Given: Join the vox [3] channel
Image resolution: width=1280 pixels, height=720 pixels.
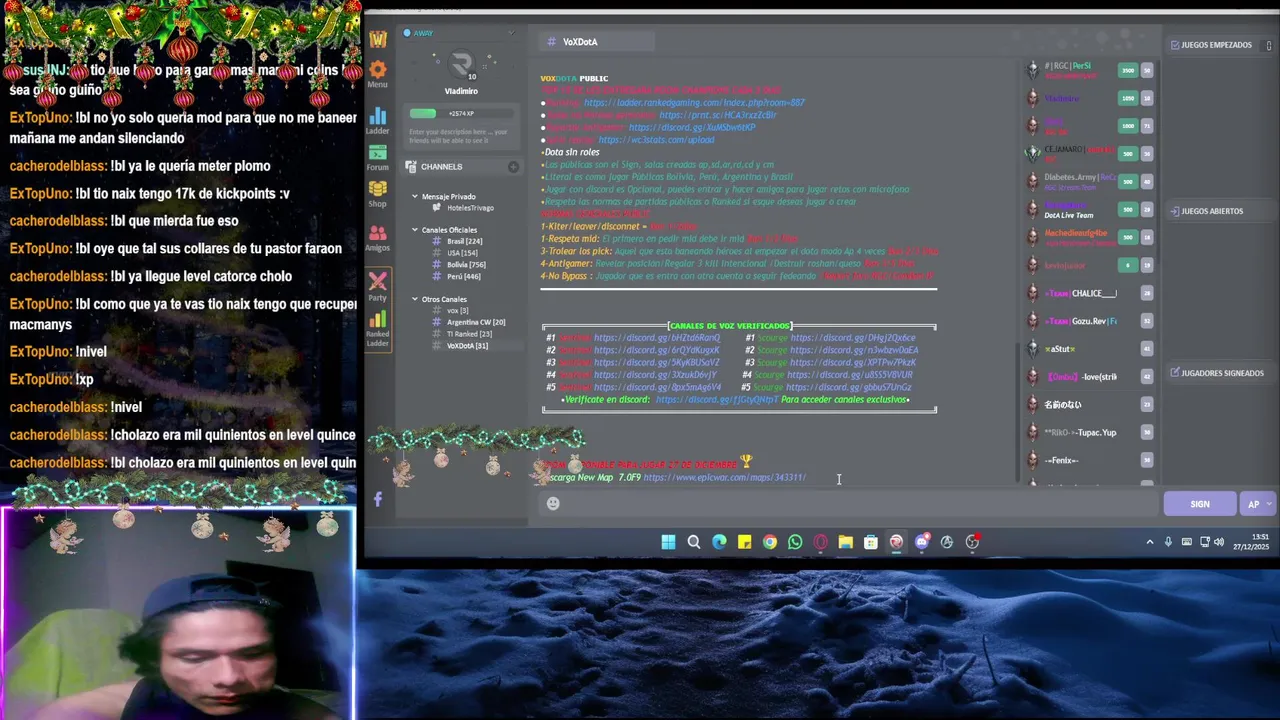Looking at the screenshot, I should [457, 310].
